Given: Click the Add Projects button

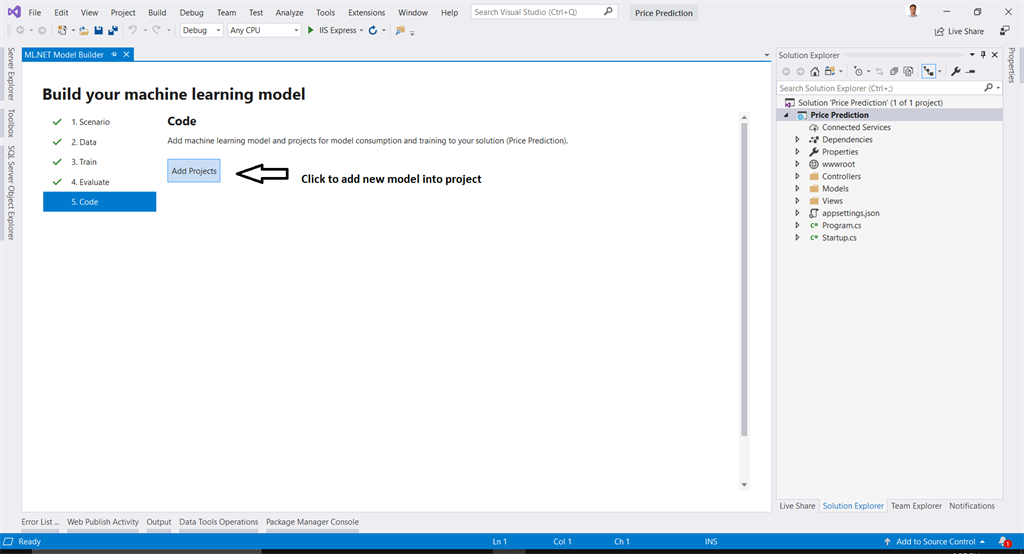Looking at the screenshot, I should (194, 171).
